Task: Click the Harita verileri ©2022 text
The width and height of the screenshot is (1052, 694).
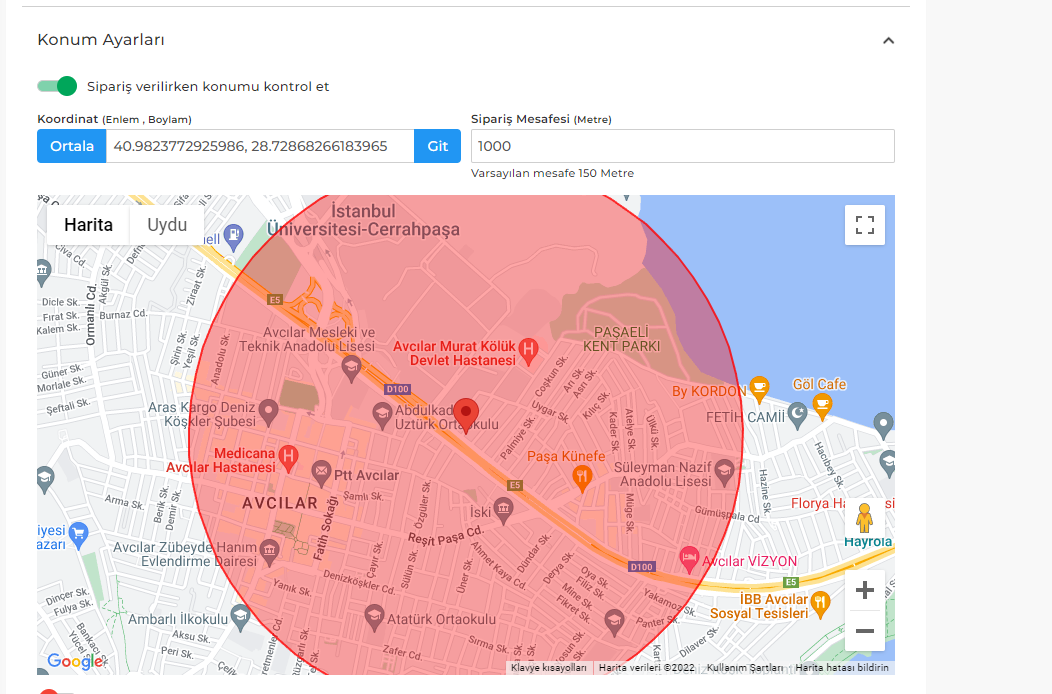Action: 647,668
